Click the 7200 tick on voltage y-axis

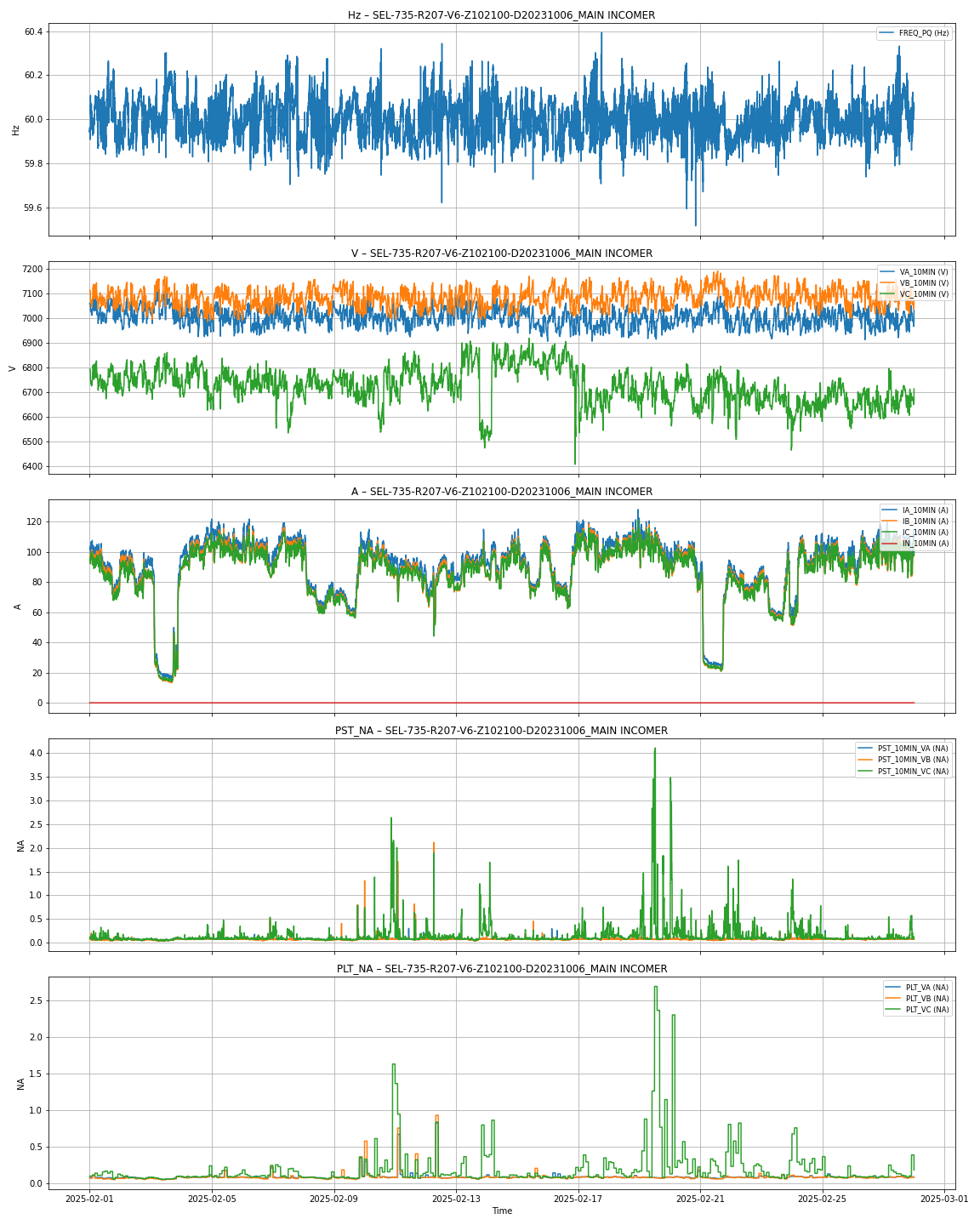[x=32, y=270]
